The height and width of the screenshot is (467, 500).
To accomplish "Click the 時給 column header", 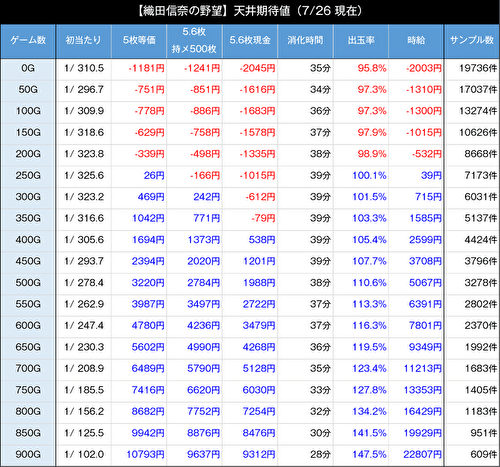I will point(416,40).
